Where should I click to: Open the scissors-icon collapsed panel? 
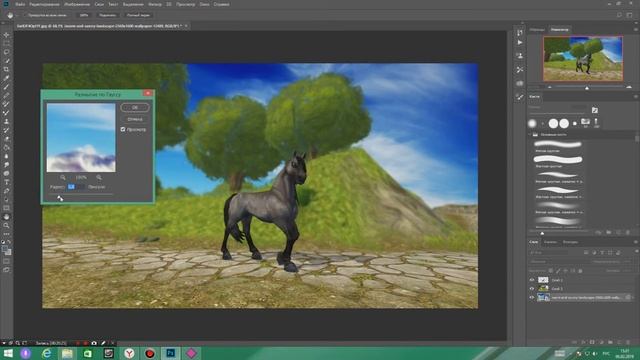(x=520, y=70)
